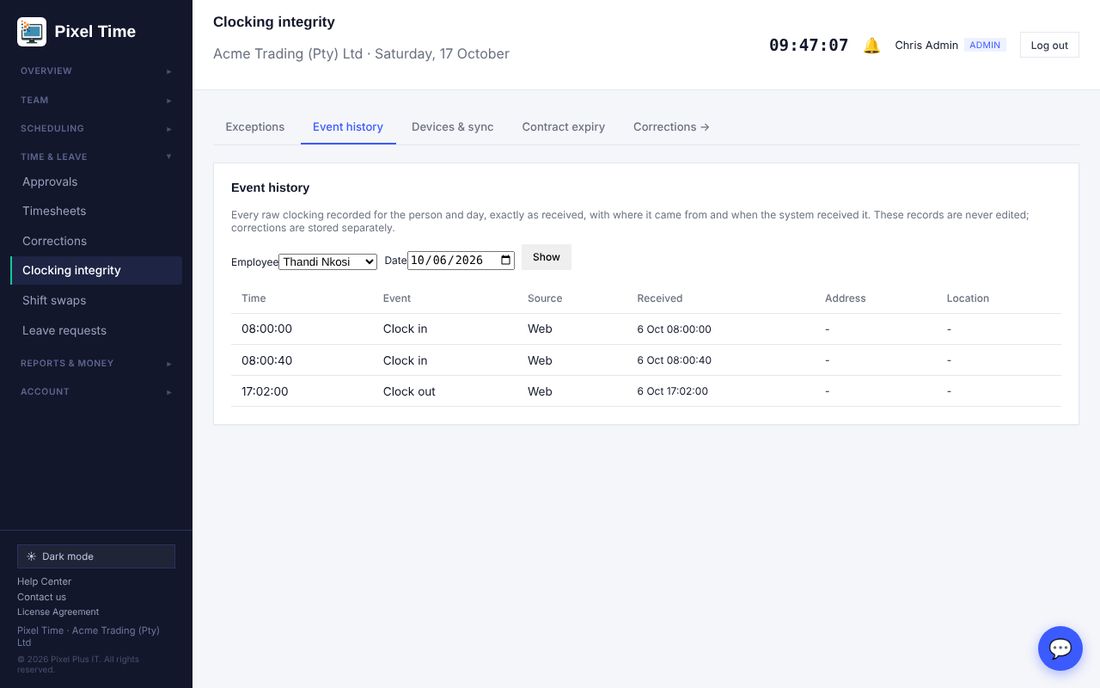Click the Chris Admin user name
1100x688 pixels.
[926, 46]
